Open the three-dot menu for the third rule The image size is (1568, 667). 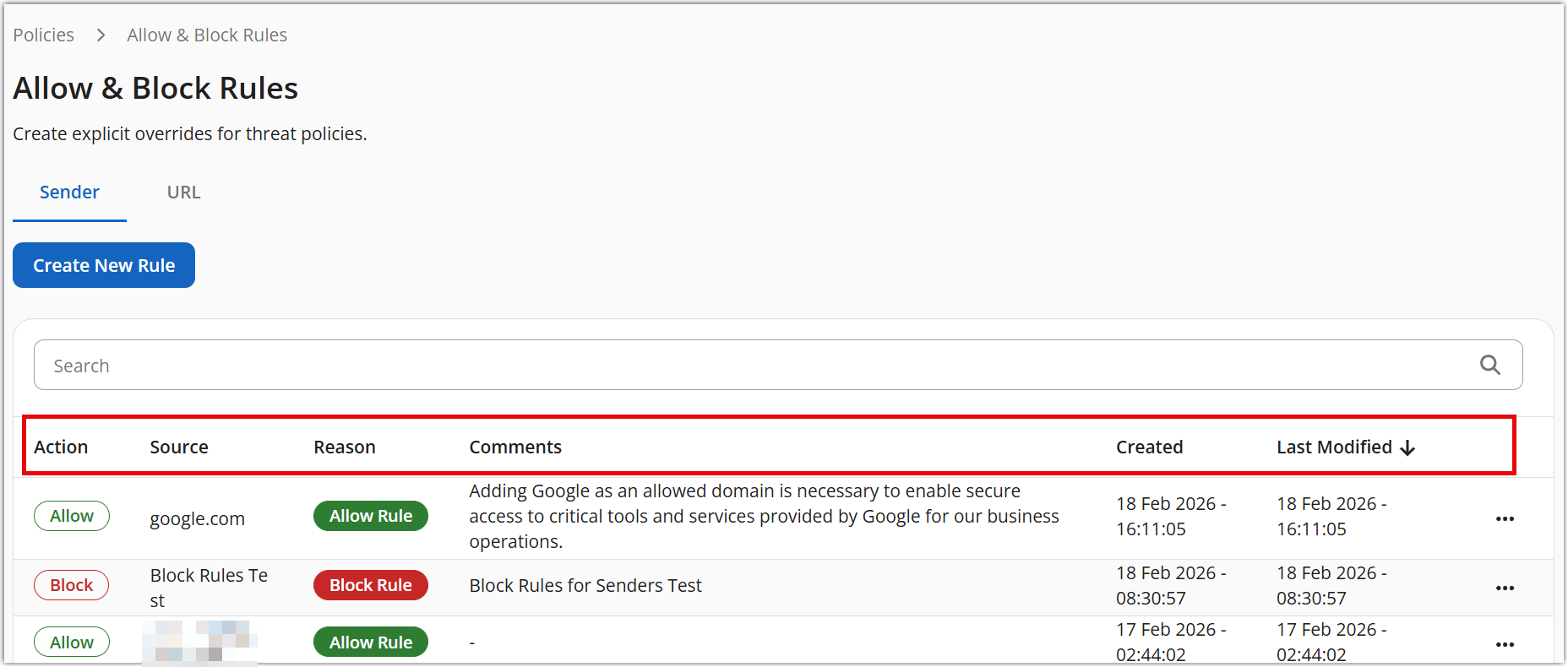1505,644
